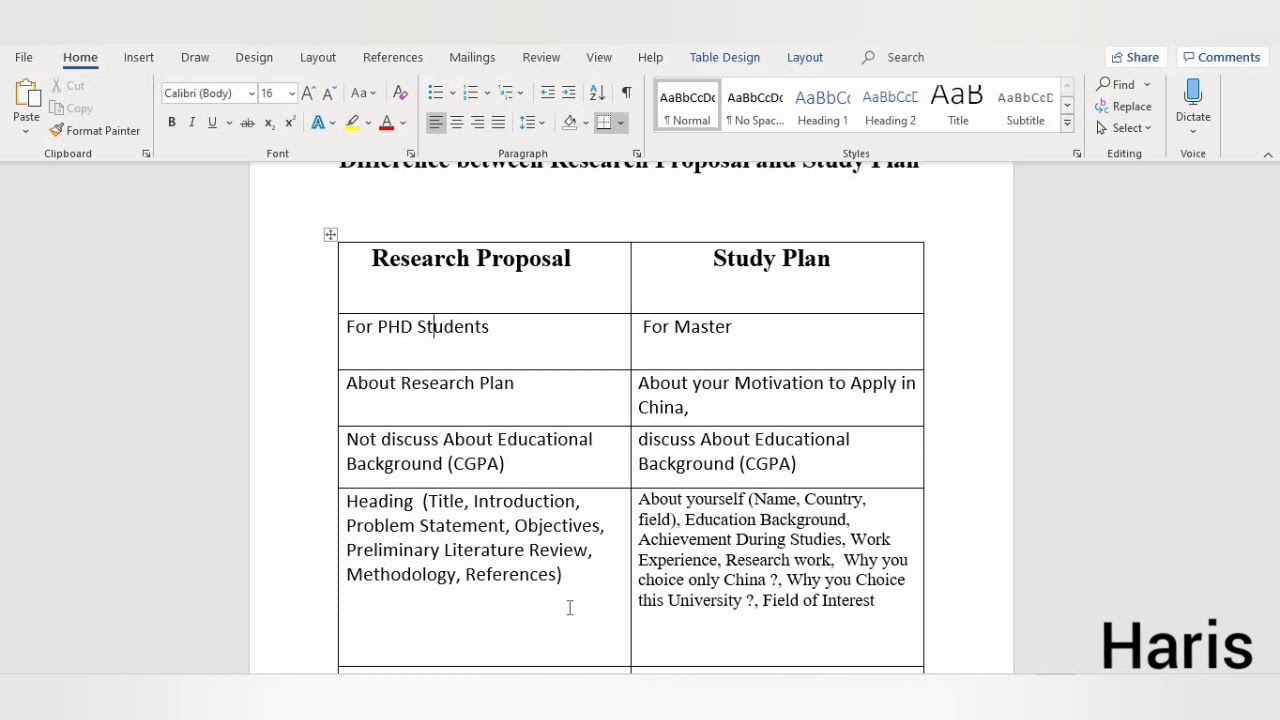The height and width of the screenshot is (720, 1280).
Task: Toggle Italic formatting
Action: coord(191,123)
